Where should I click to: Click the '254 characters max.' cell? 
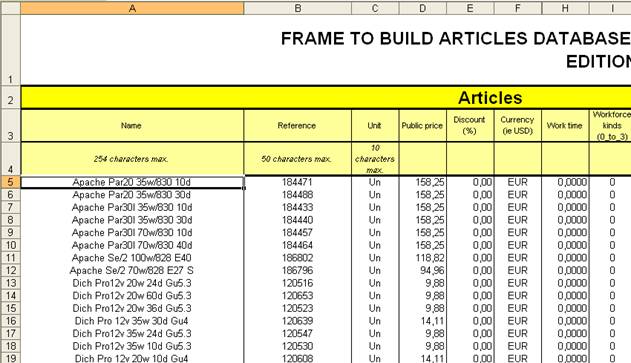click(x=132, y=159)
